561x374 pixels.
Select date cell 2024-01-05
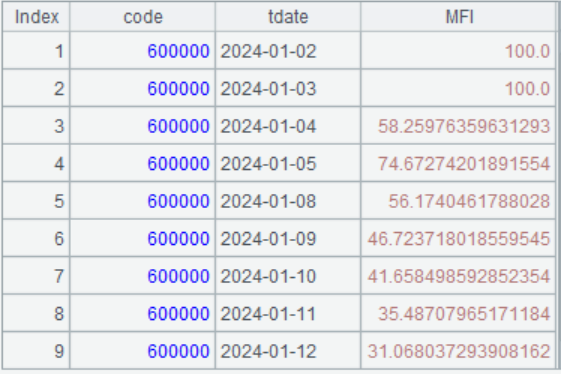point(288,164)
